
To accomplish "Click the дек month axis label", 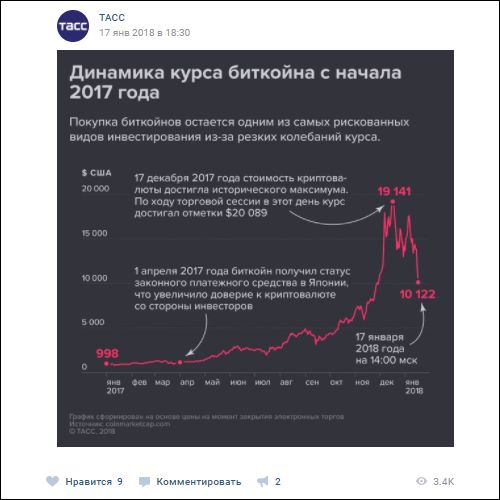I will pyautogui.click(x=386, y=382).
